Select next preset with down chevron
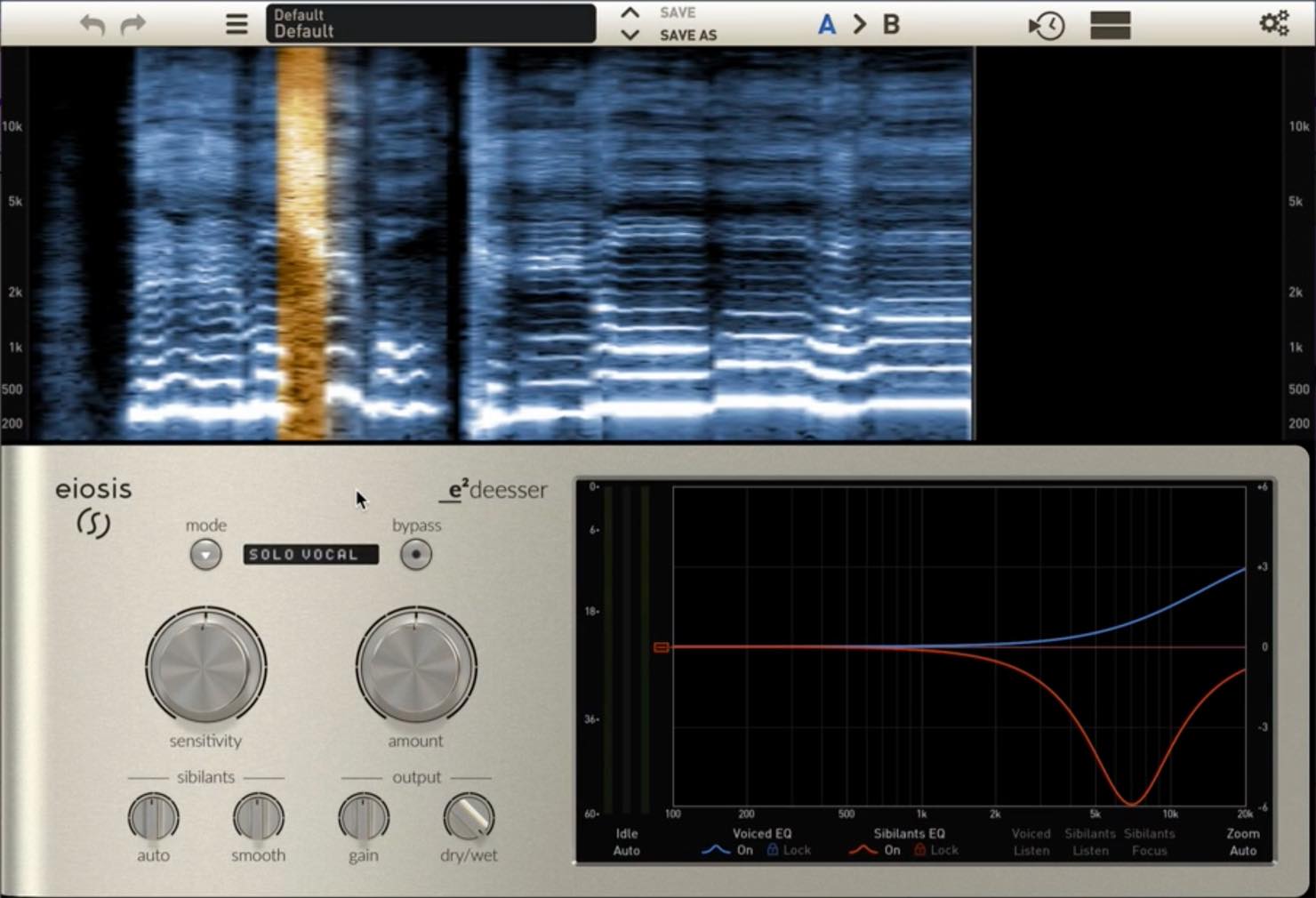The width and height of the screenshot is (1316, 898). point(630,36)
